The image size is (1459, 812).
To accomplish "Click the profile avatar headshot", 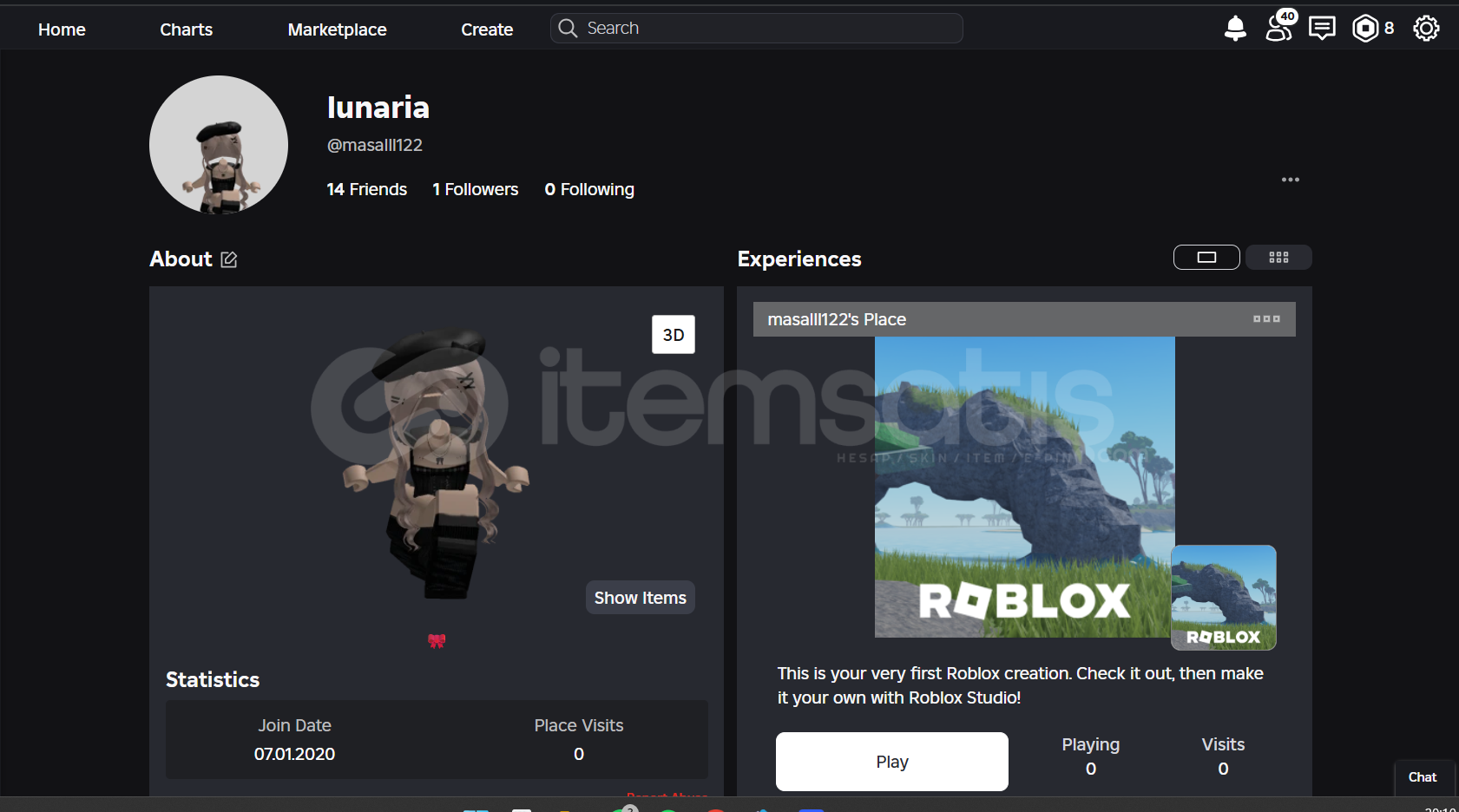I will 219,145.
